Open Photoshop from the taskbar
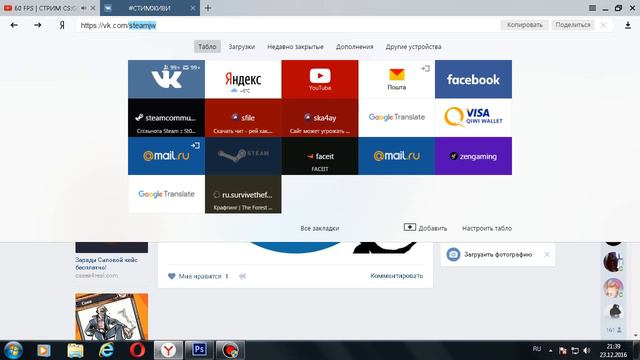Image resolution: width=640 pixels, height=360 pixels. pos(199,350)
